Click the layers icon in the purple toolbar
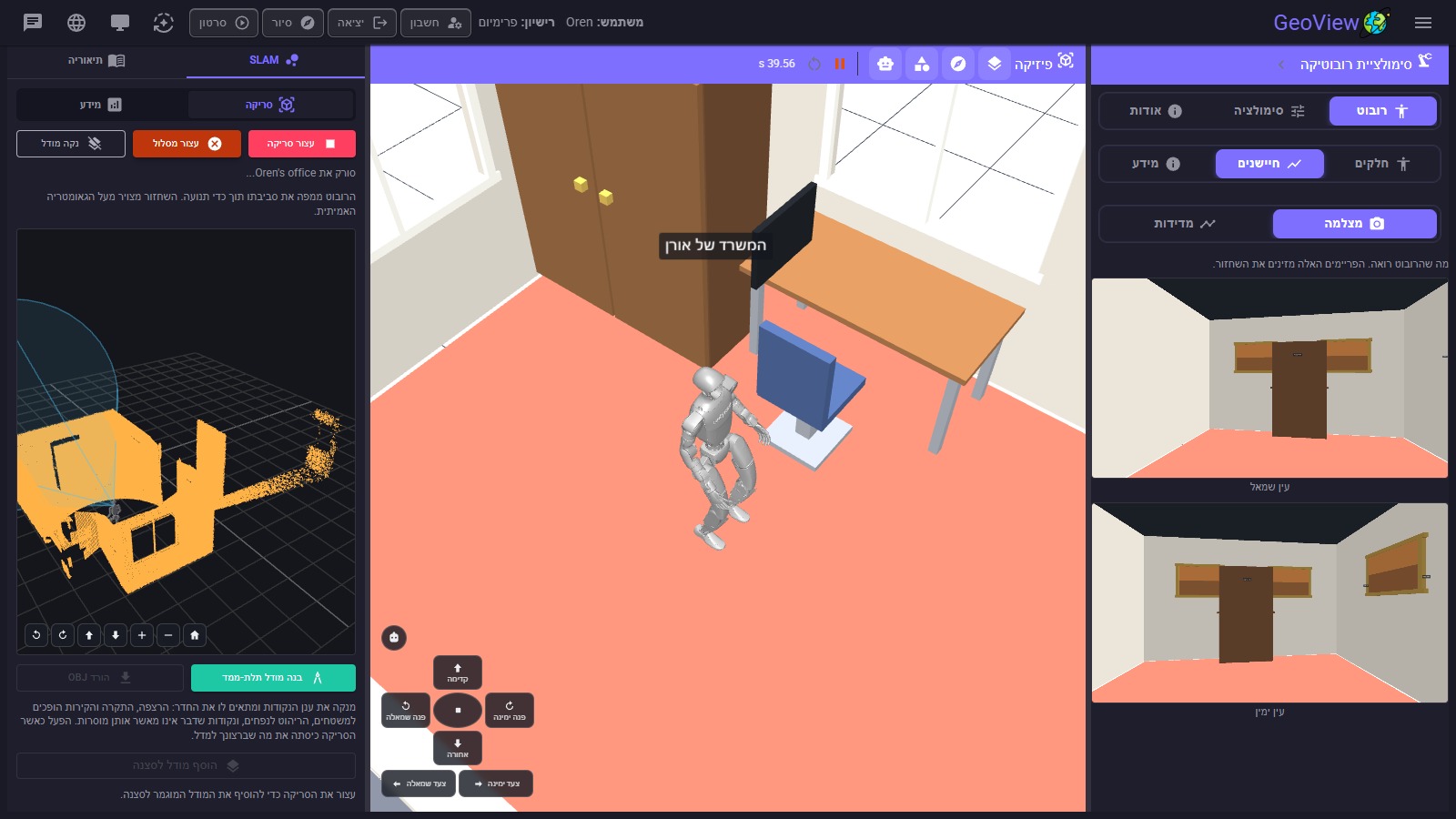This screenshot has width=1456, height=819. click(995, 64)
